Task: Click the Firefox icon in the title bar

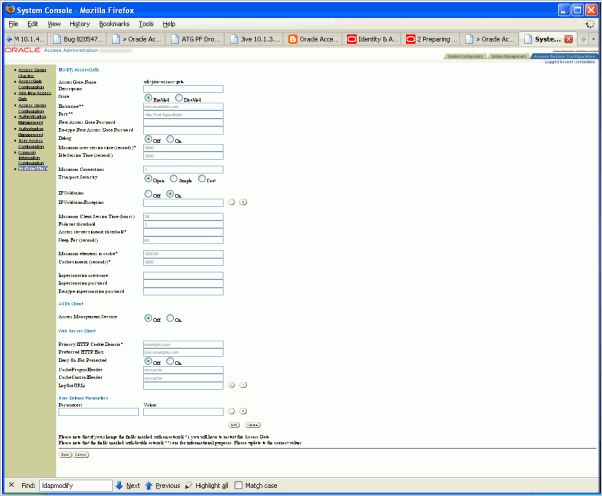Action: point(10,9)
